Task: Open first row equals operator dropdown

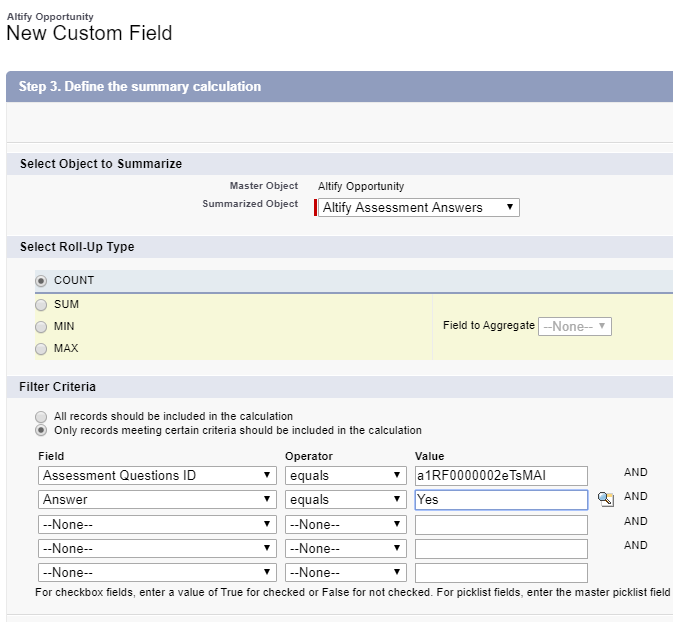Action: pos(346,476)
